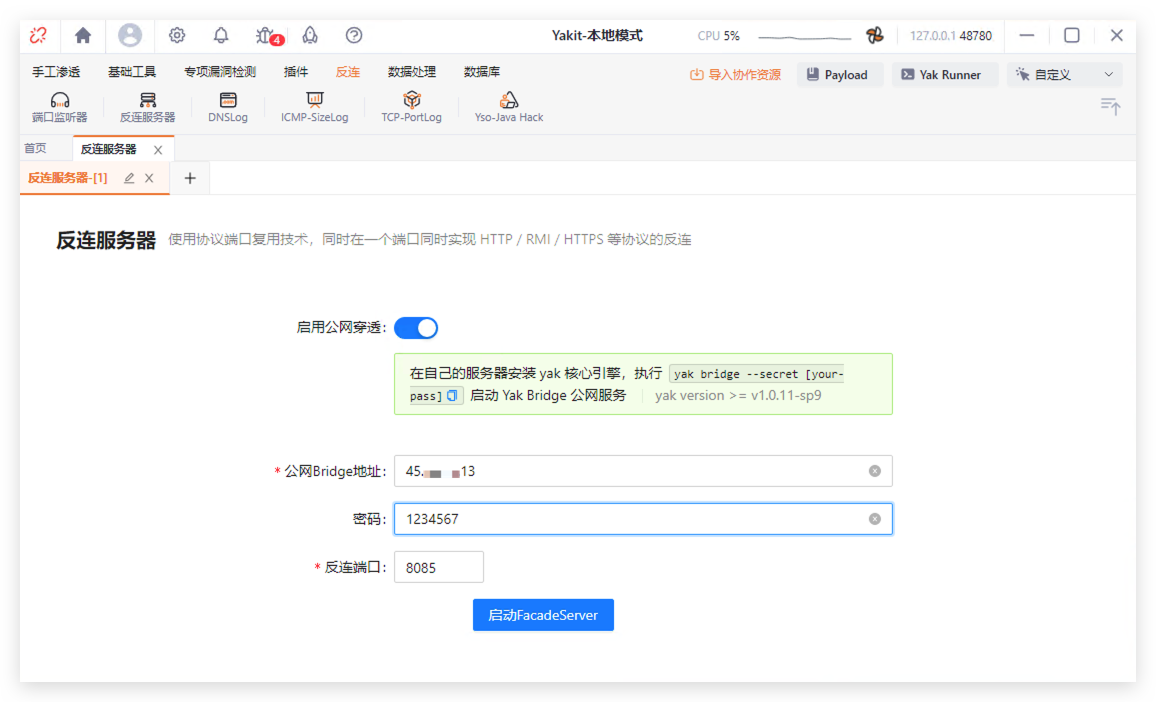Collapse the toolbar ribbon with the arrow icon
This screenshot has width=1156, height=702.
coord(1110,106)
